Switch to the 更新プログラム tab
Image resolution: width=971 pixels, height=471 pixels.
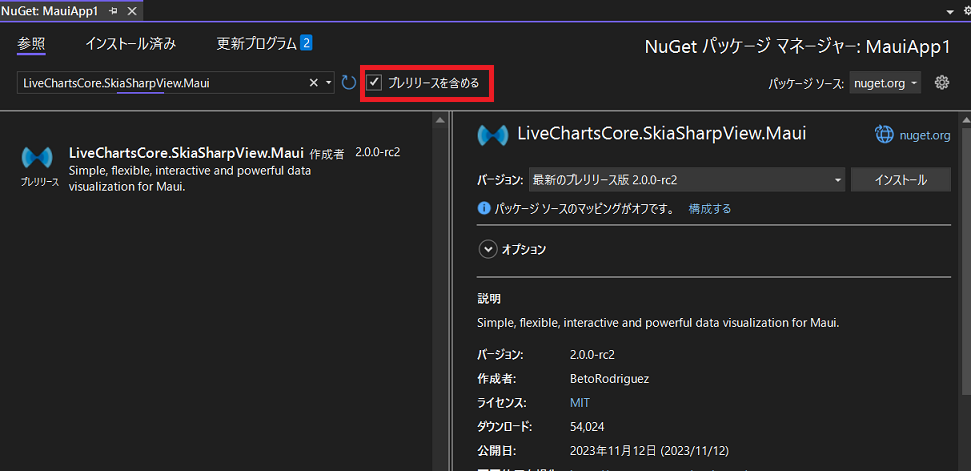click(x=256, y=44)
